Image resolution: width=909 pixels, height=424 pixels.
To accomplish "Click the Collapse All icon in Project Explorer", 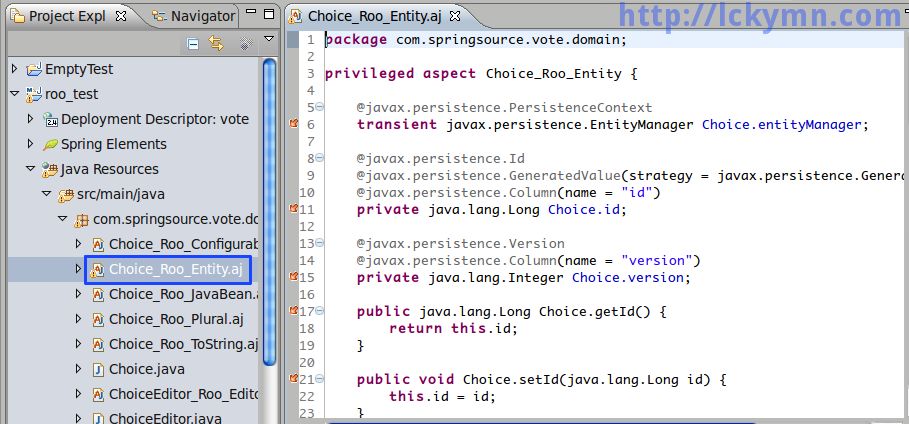I will tap(193, 44).
